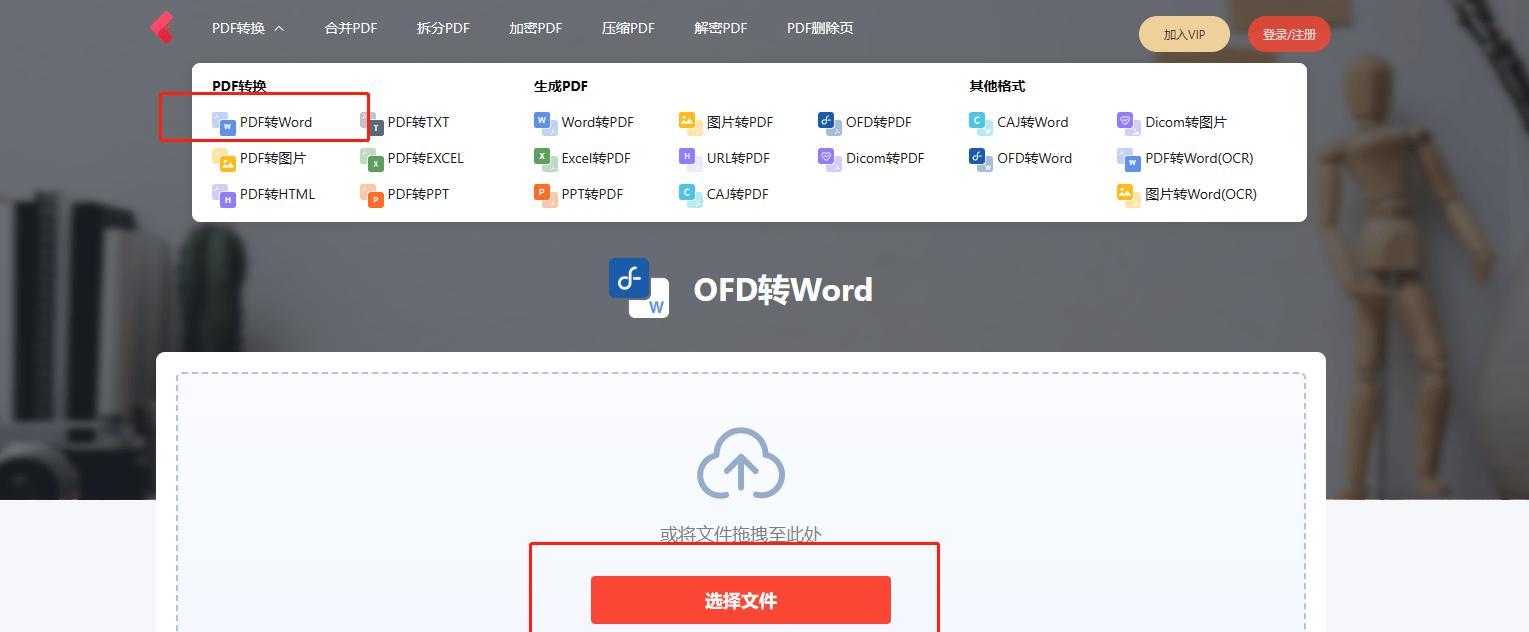Open the 加密PDF tab
Image resolution: width=1529 pixels, height=632 pixels.
[x=535, y=28]
